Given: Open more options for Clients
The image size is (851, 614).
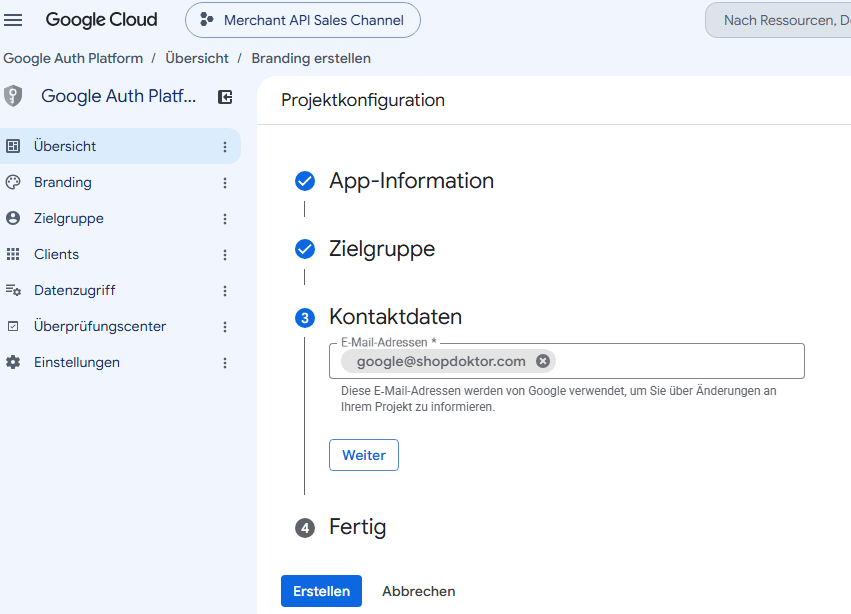Looking at the screenshot, I should (225, 255).
